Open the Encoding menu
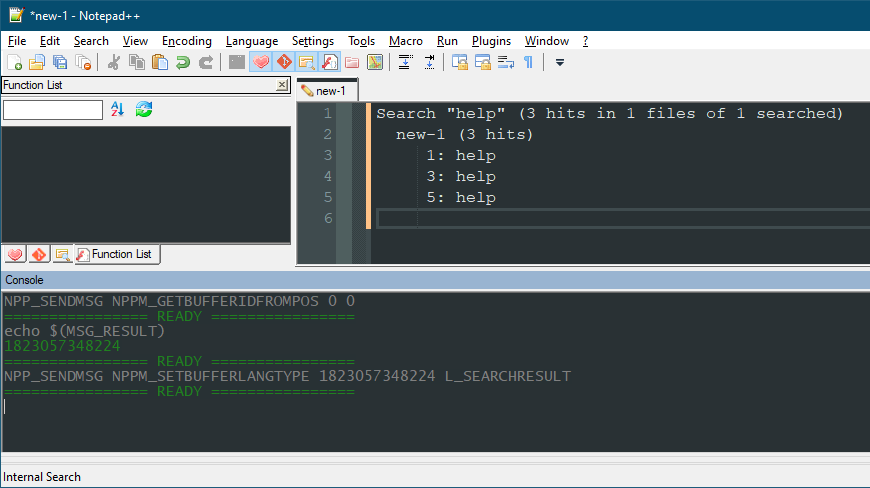870x488 pixels. click(186, 41)
